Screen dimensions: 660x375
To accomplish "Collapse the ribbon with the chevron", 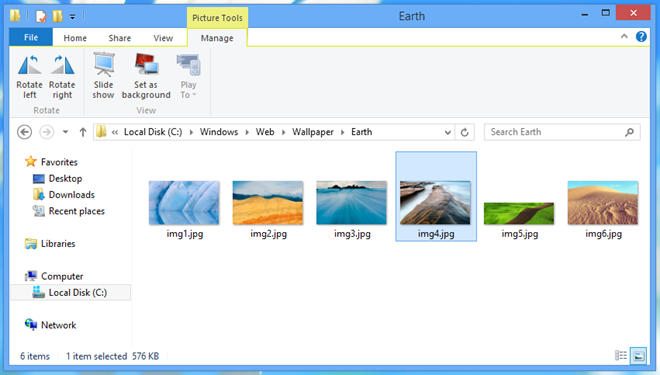I will click(624, 37).
